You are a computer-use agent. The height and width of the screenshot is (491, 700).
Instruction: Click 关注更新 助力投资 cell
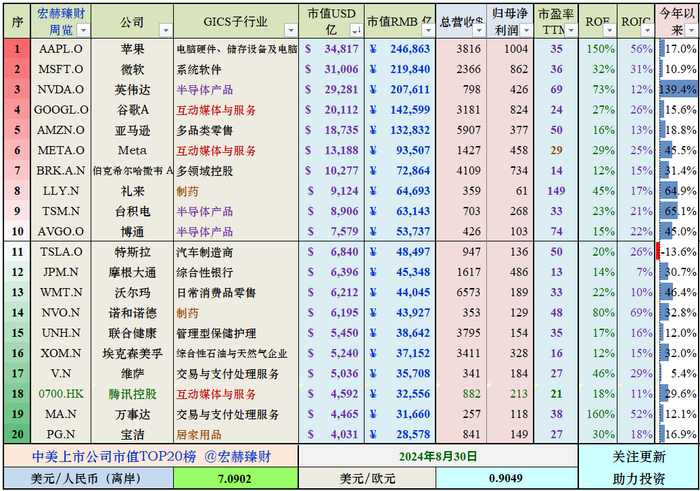pyautogui.click(x=639, y=467)
